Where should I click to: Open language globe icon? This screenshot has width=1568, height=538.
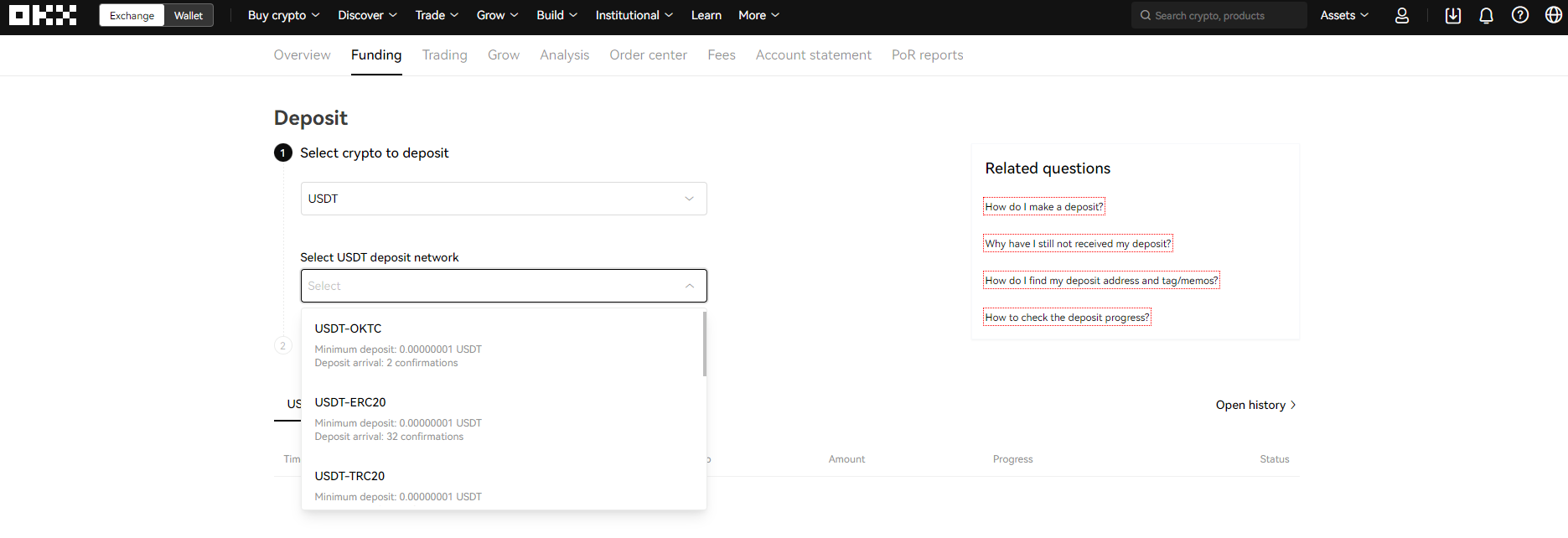pyautogui.click(x=1554, y=16)
